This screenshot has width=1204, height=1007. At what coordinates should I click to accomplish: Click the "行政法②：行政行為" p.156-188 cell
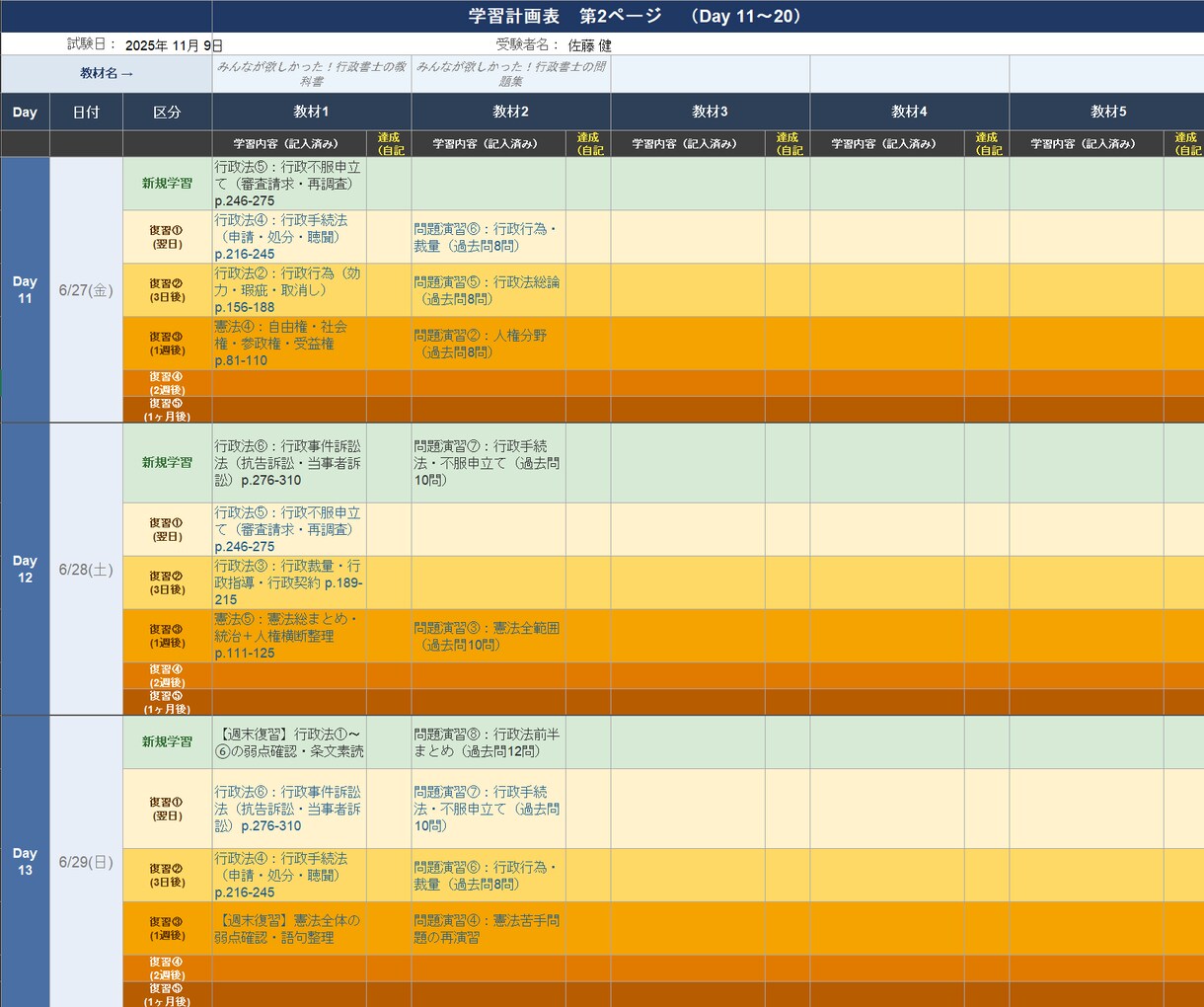[x=290, y=290]
